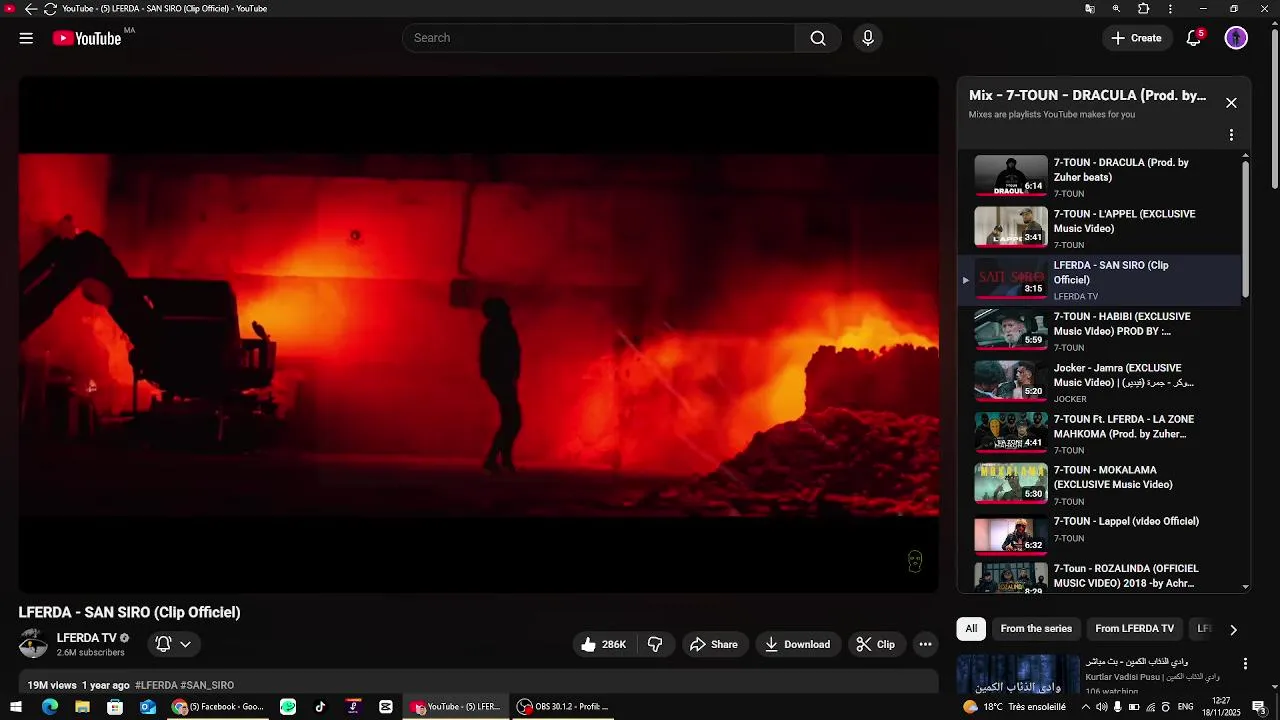The image size is (1280, 720).
Task: Open the browser three-dot menu
Action: (1171, 9)
